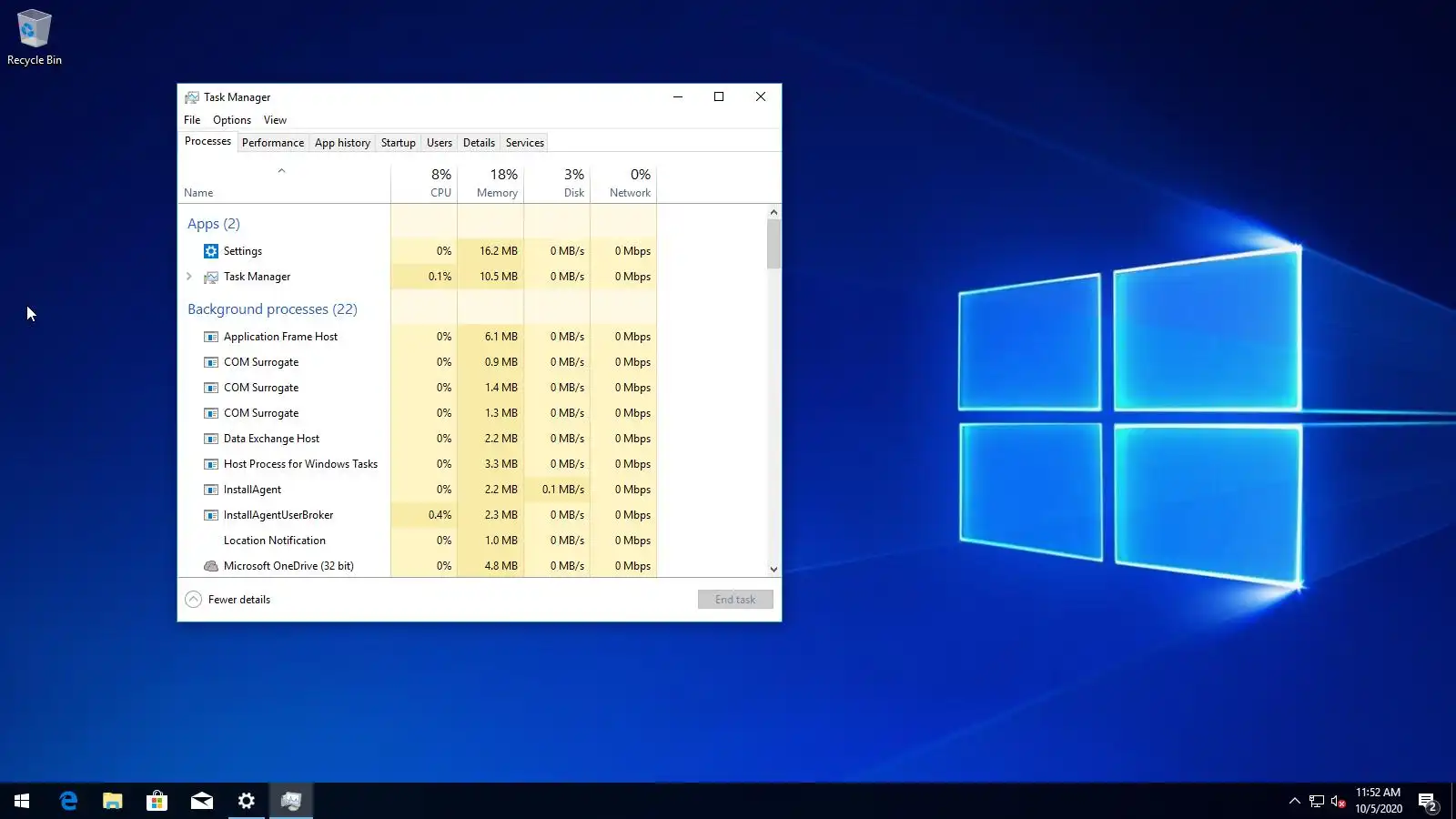This screenshot has height=819, width=1456.
Task: Click the Host Process for Windows Tasks icon
Action: 211,464
